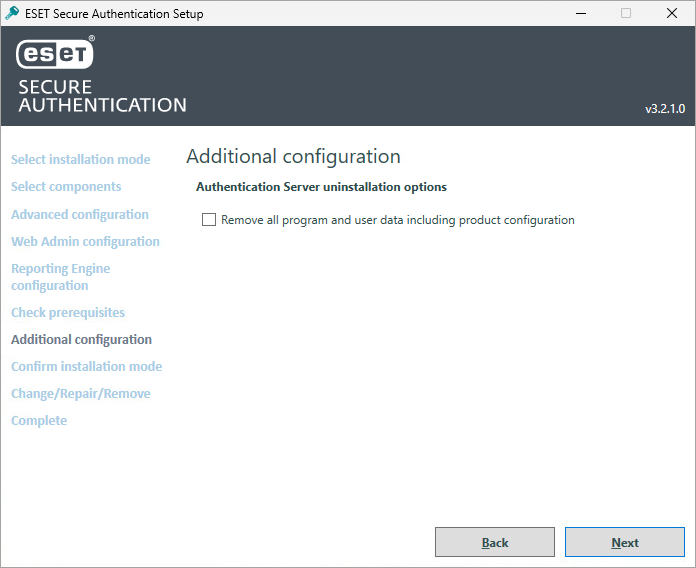This screenshot has width=696, height=568.
Task: Minimize the ESET Setup window
Action: click(x=581, y=13)
